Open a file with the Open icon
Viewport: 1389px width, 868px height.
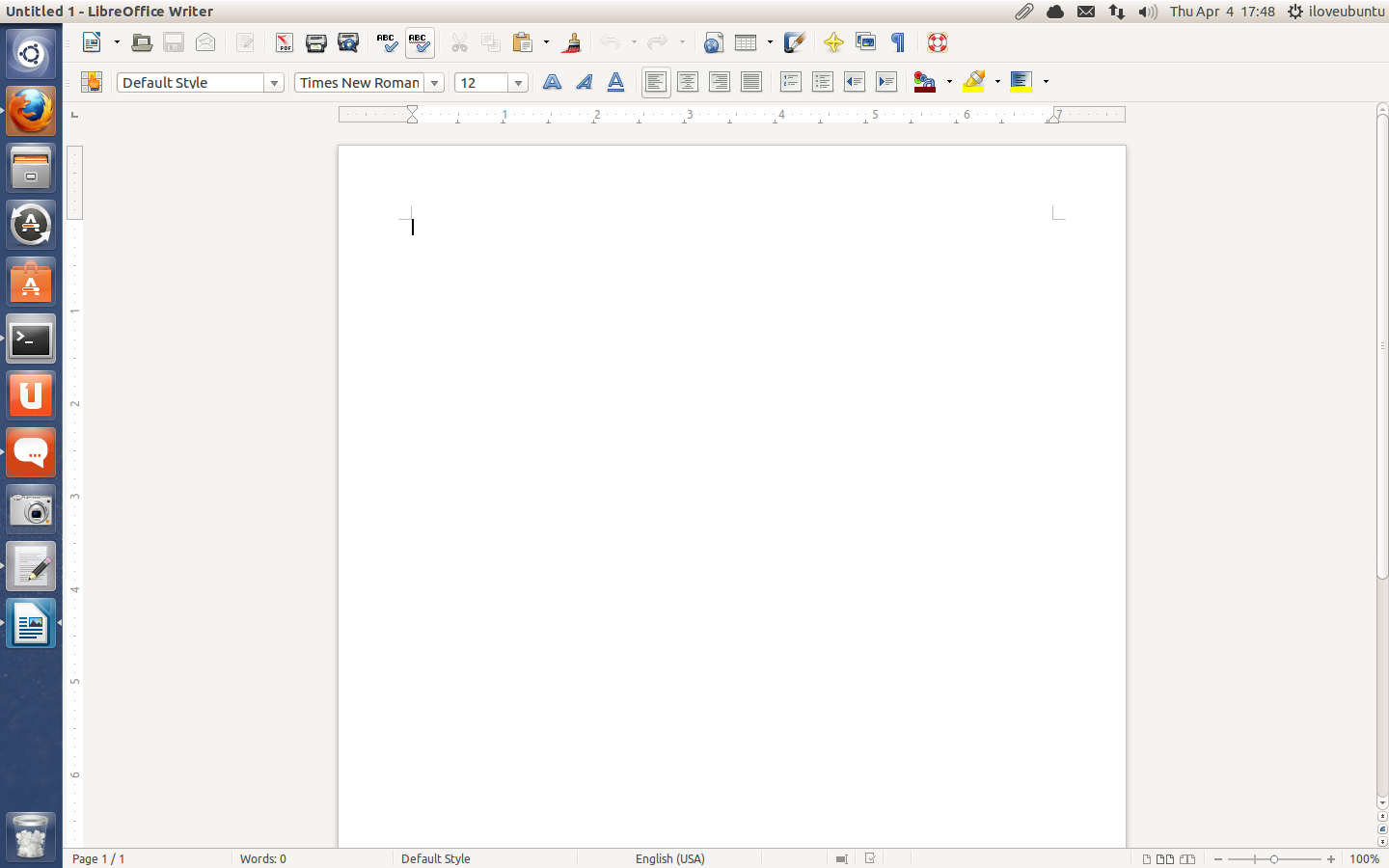coord(142,42)
